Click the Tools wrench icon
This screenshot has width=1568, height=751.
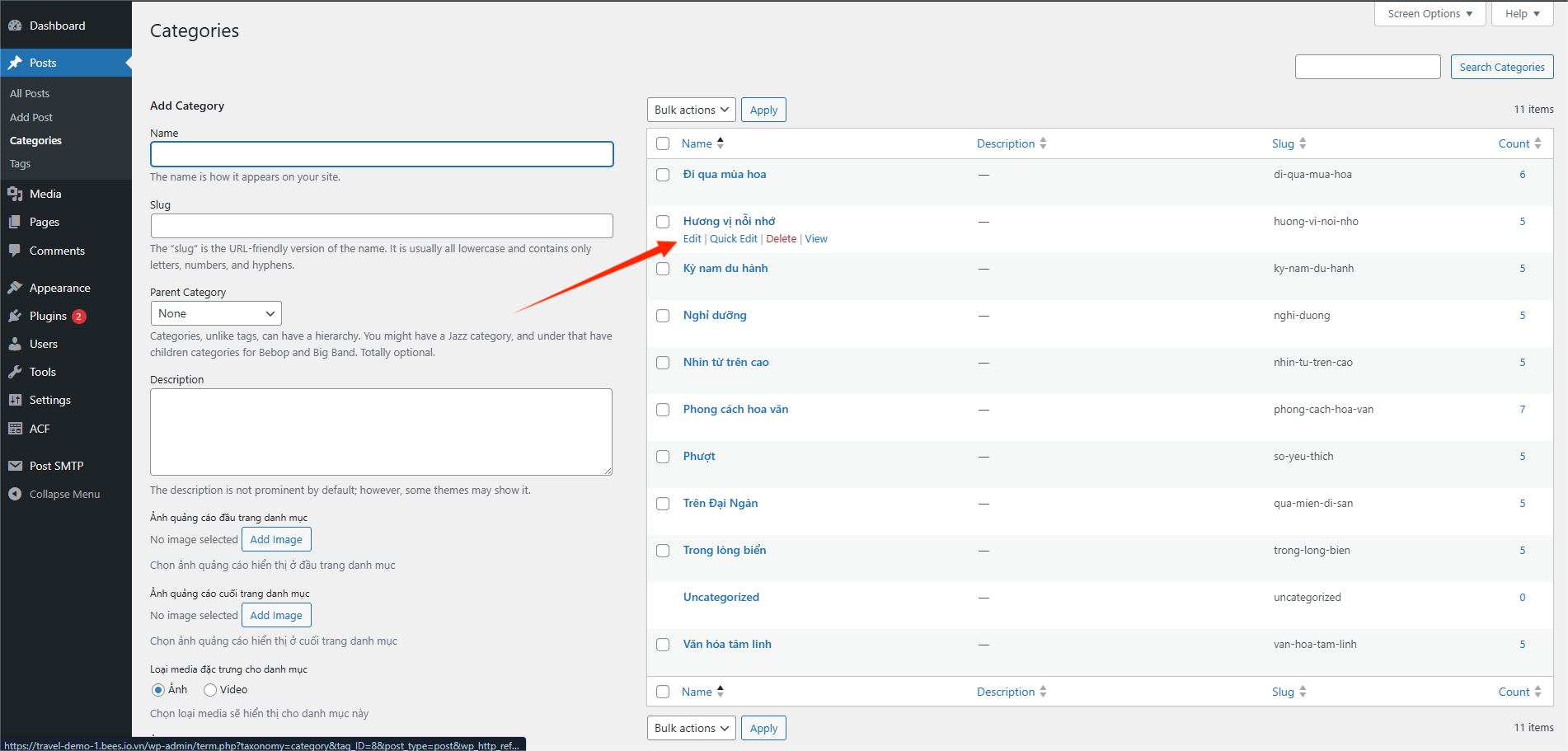coord(15,372)
